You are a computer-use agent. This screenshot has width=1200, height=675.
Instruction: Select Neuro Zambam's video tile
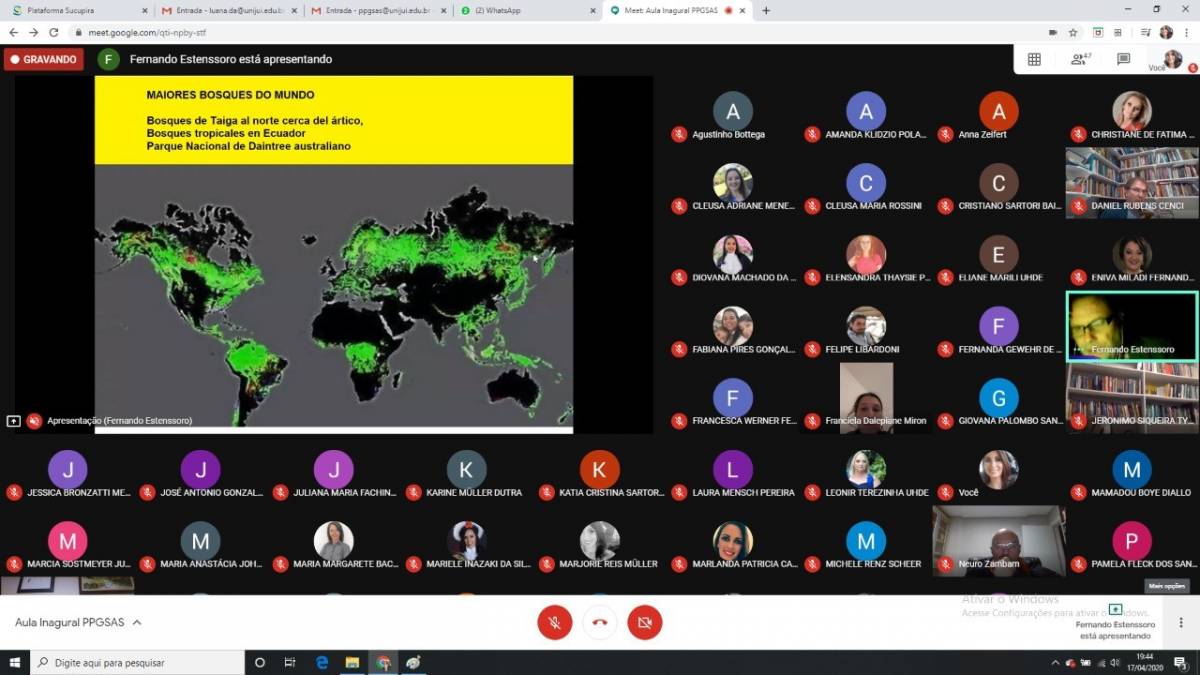pos(998,541)
